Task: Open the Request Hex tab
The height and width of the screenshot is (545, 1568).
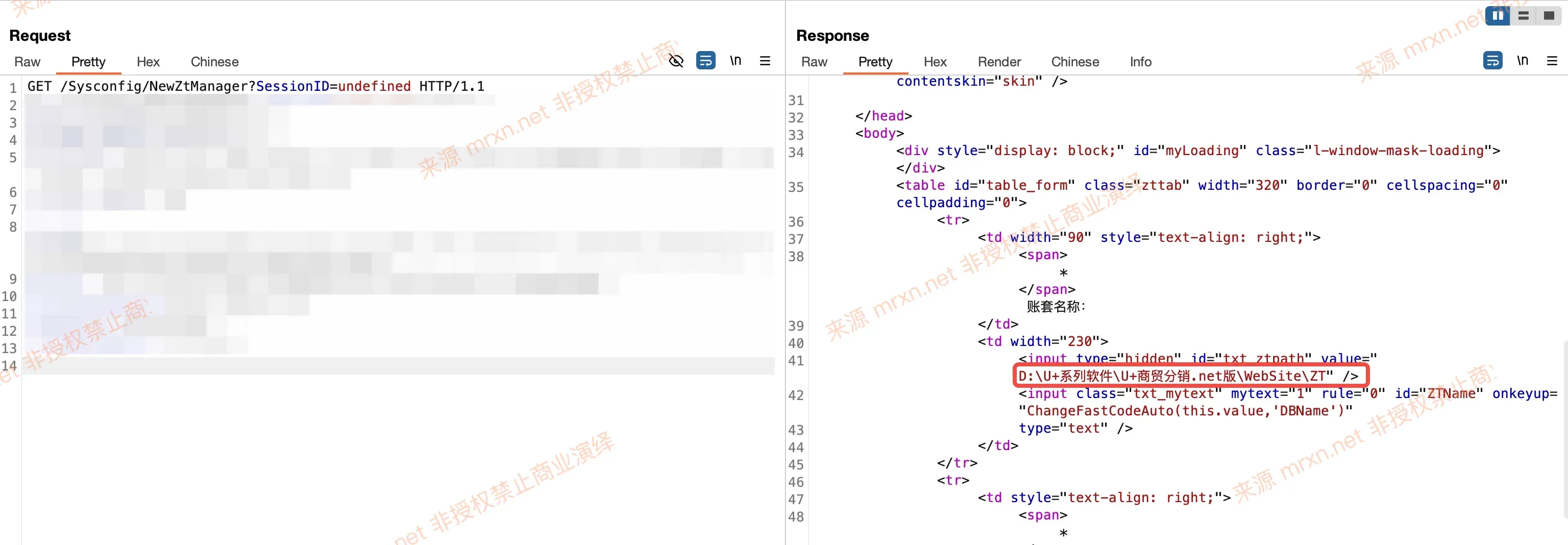Action: pyautogui.click(x=148, y=62)
